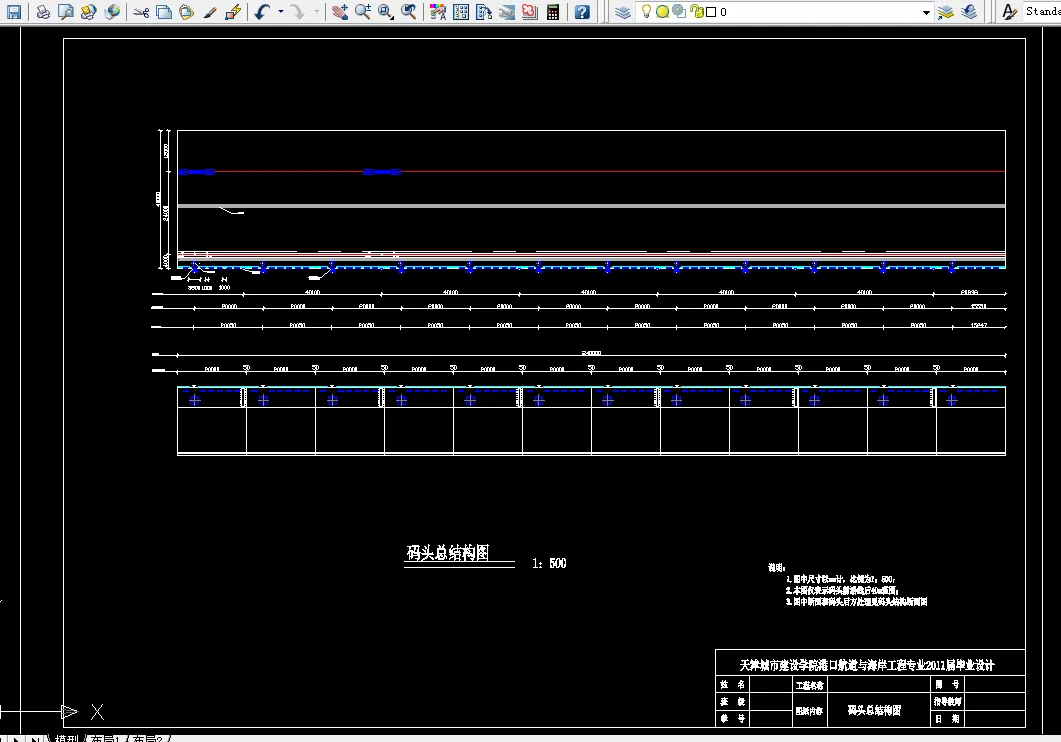This screenshot has height=742, width=1061.
Task: Open the Zoom Window flyout tool
Action: click(386, 11)
